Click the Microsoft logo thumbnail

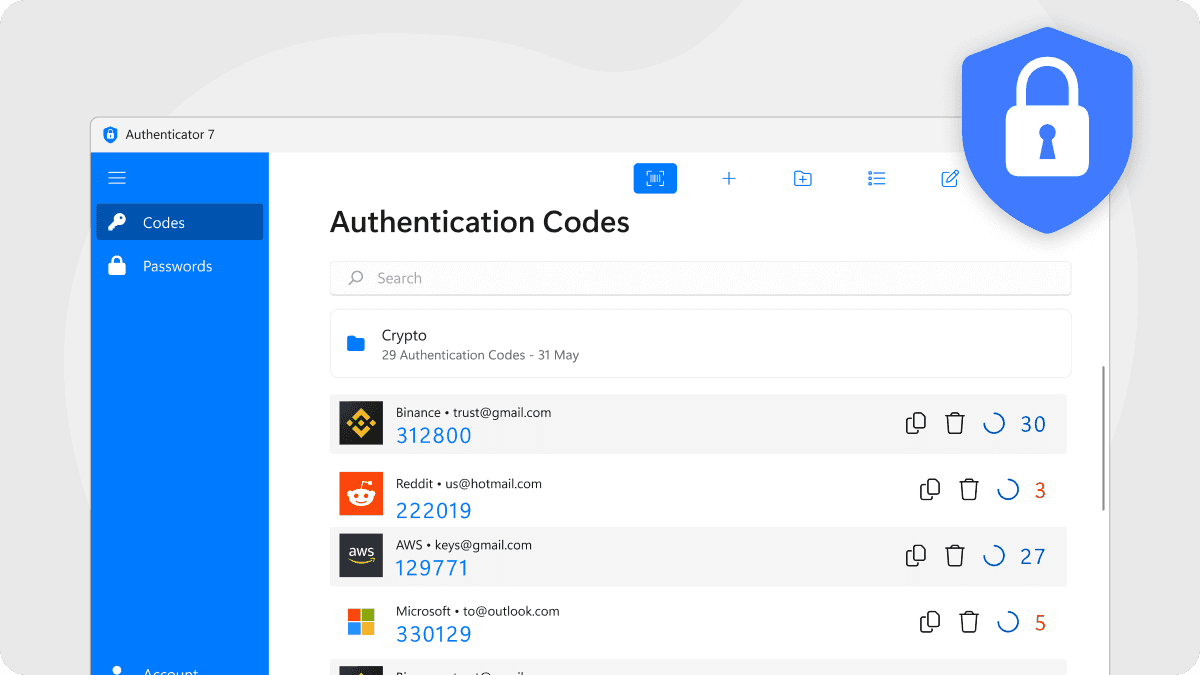click(x=361, y=621)
